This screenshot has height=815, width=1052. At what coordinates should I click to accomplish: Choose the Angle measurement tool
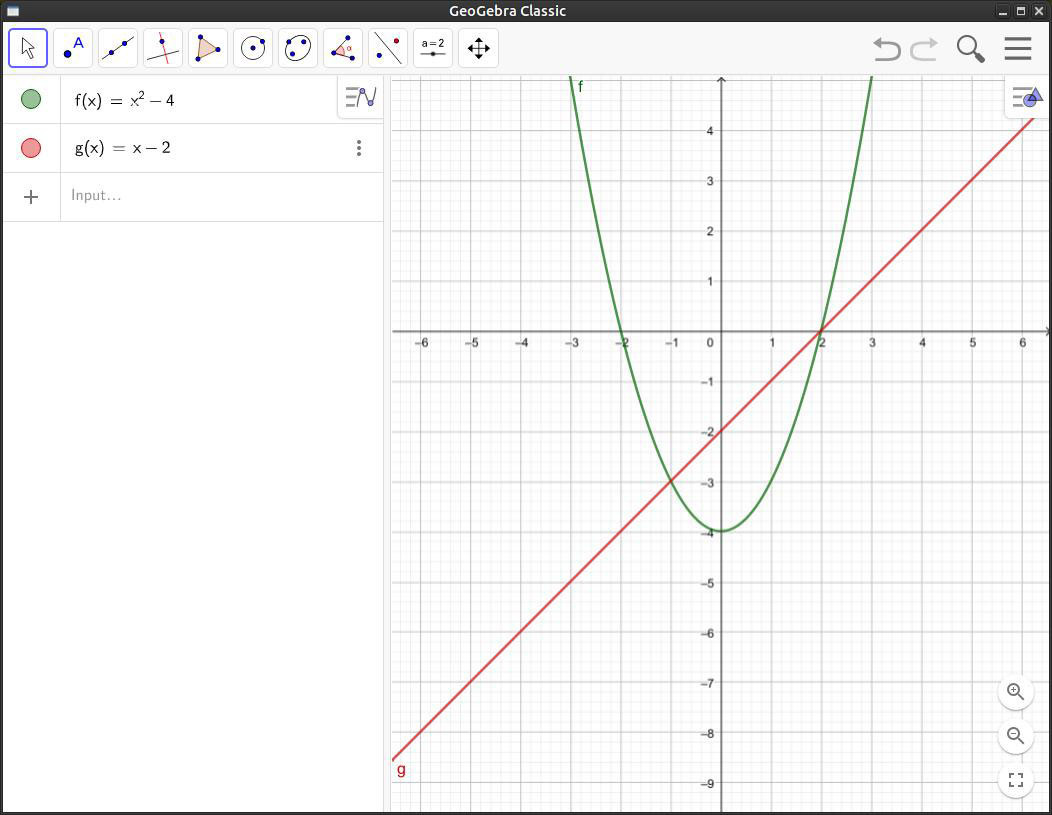(x=343, y=48)
